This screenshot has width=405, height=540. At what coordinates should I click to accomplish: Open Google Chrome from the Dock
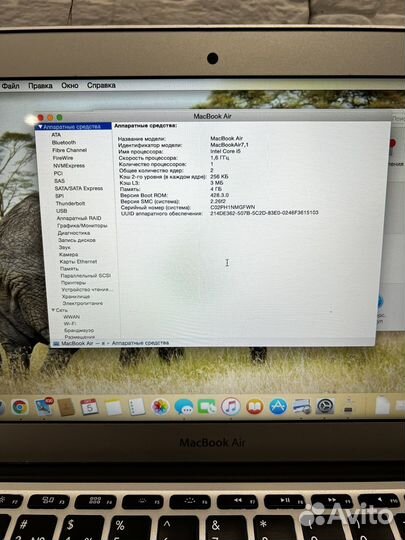pos(20,407)
